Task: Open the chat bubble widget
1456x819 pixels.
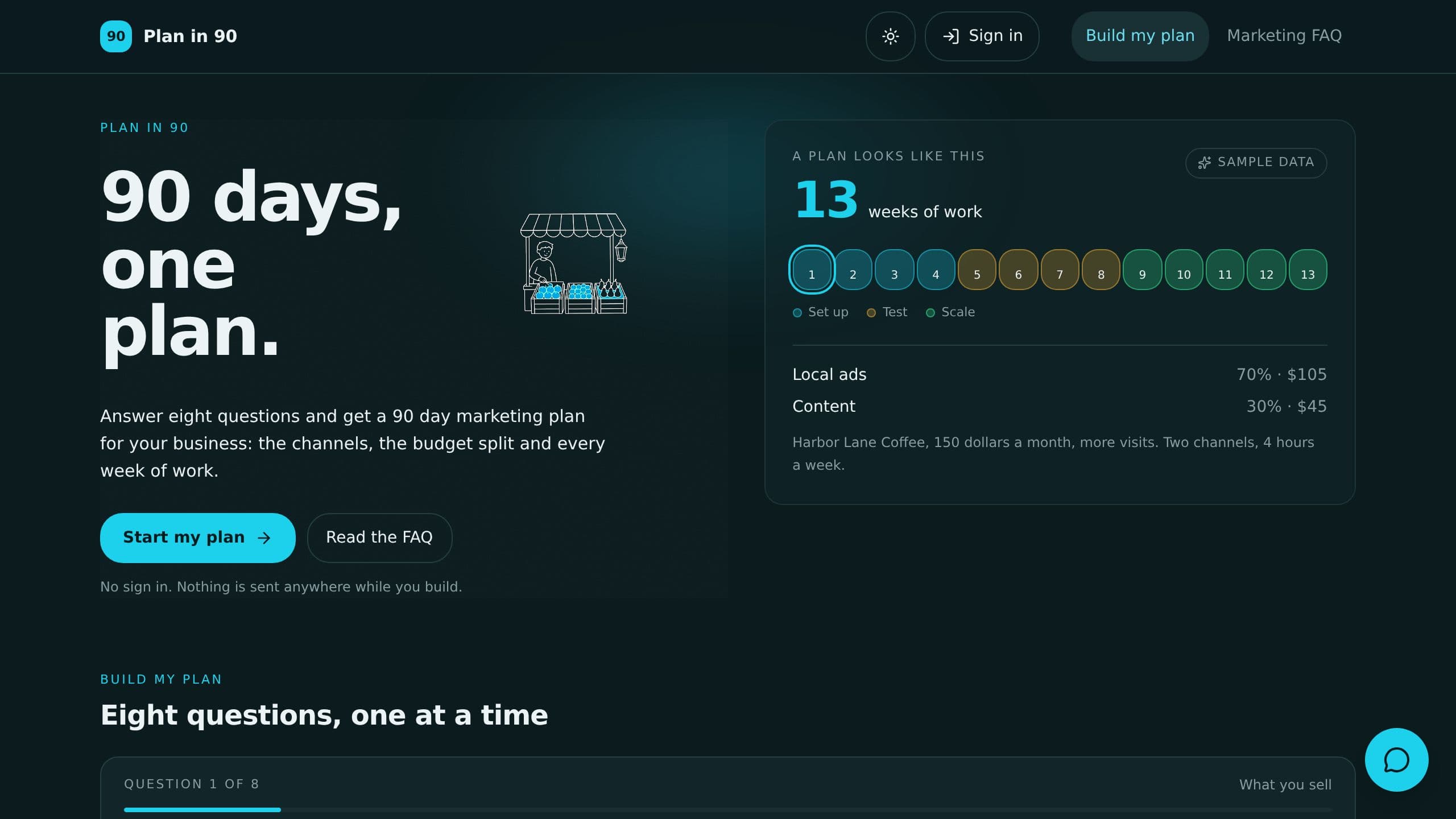Action: pyautogui.click(x=1396, y=760)
